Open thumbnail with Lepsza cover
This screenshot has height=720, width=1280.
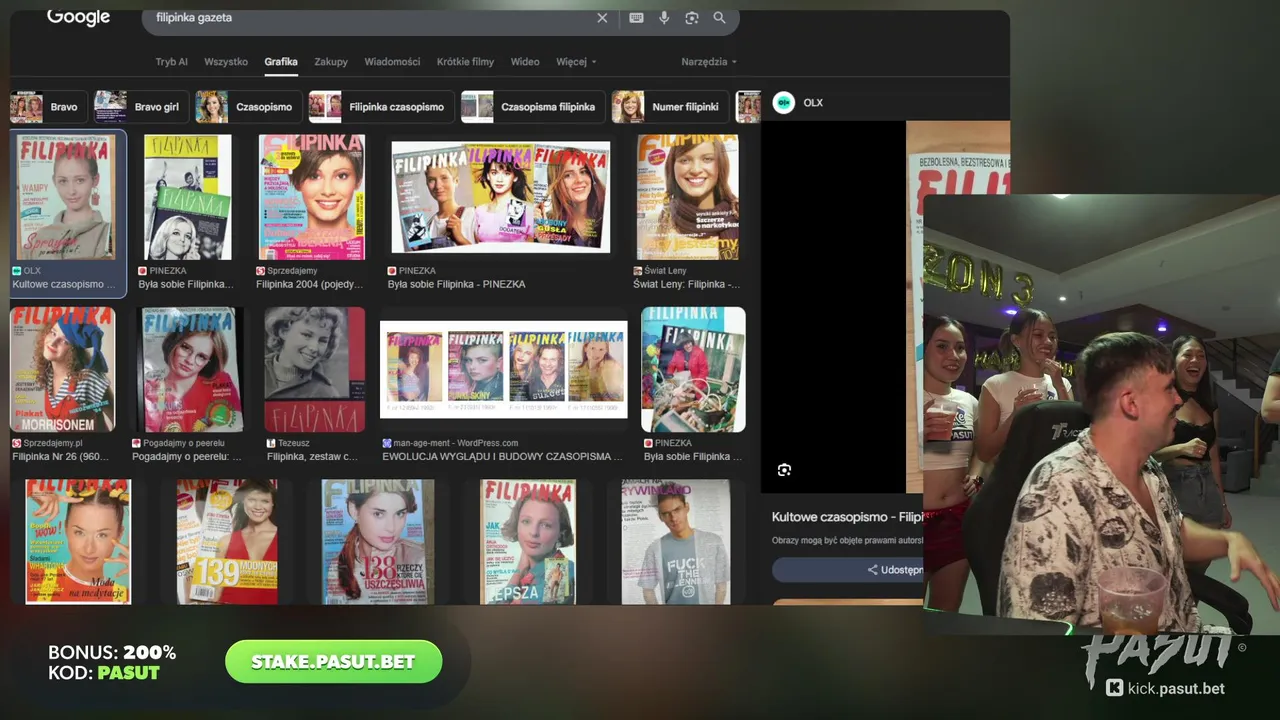pyautogui.click(x=528, y=541)
